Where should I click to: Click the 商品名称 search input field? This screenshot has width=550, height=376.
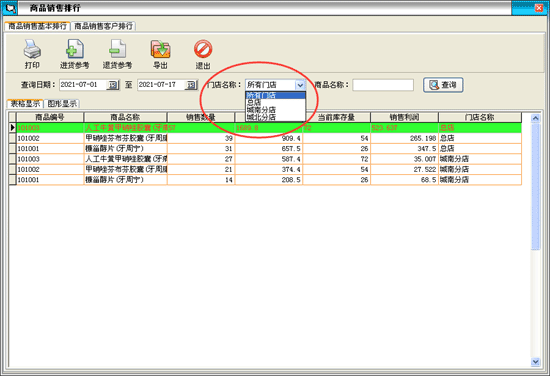(x=383, y=85)
